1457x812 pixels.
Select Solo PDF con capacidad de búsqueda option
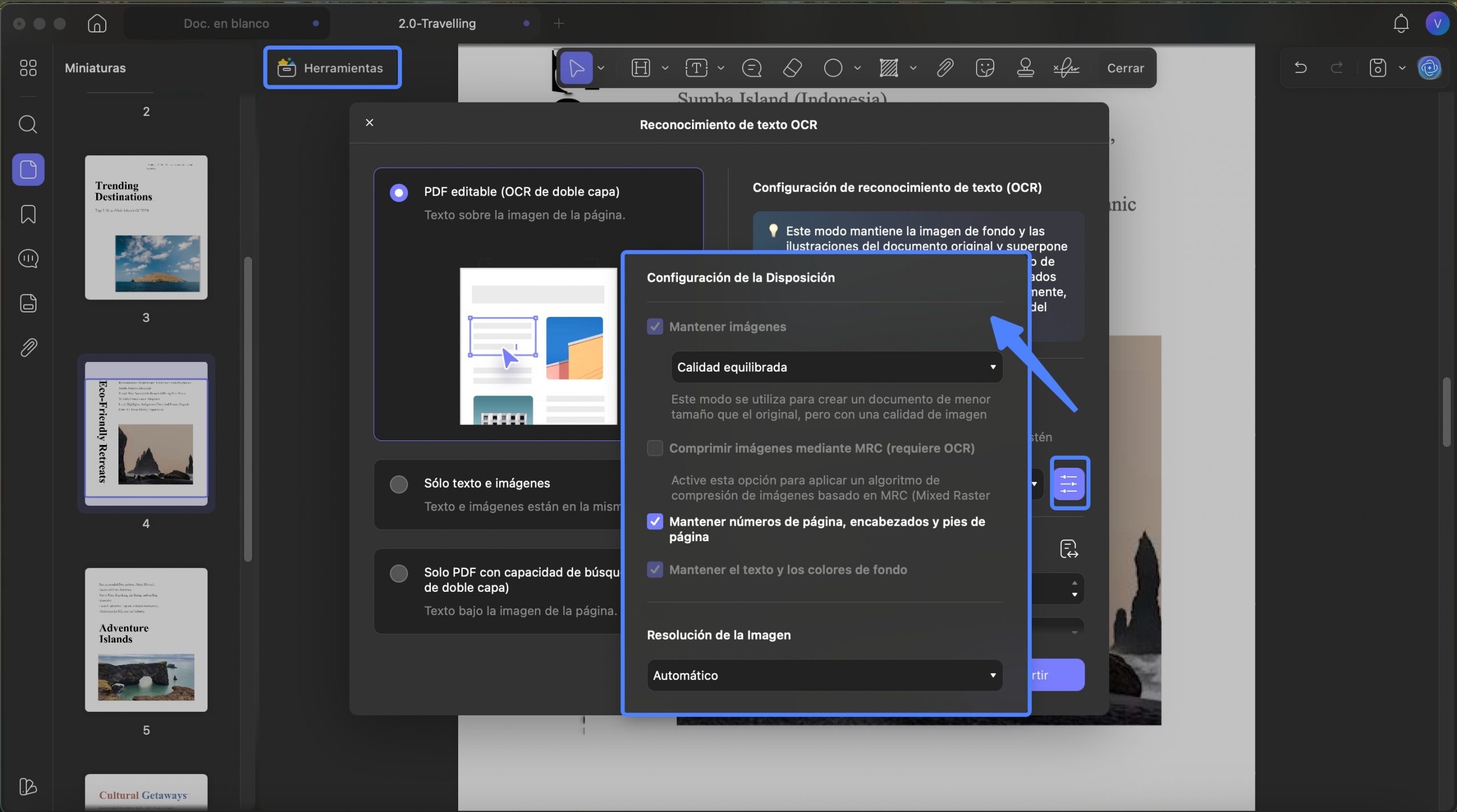pyautogui.click(x=398, y=573)
